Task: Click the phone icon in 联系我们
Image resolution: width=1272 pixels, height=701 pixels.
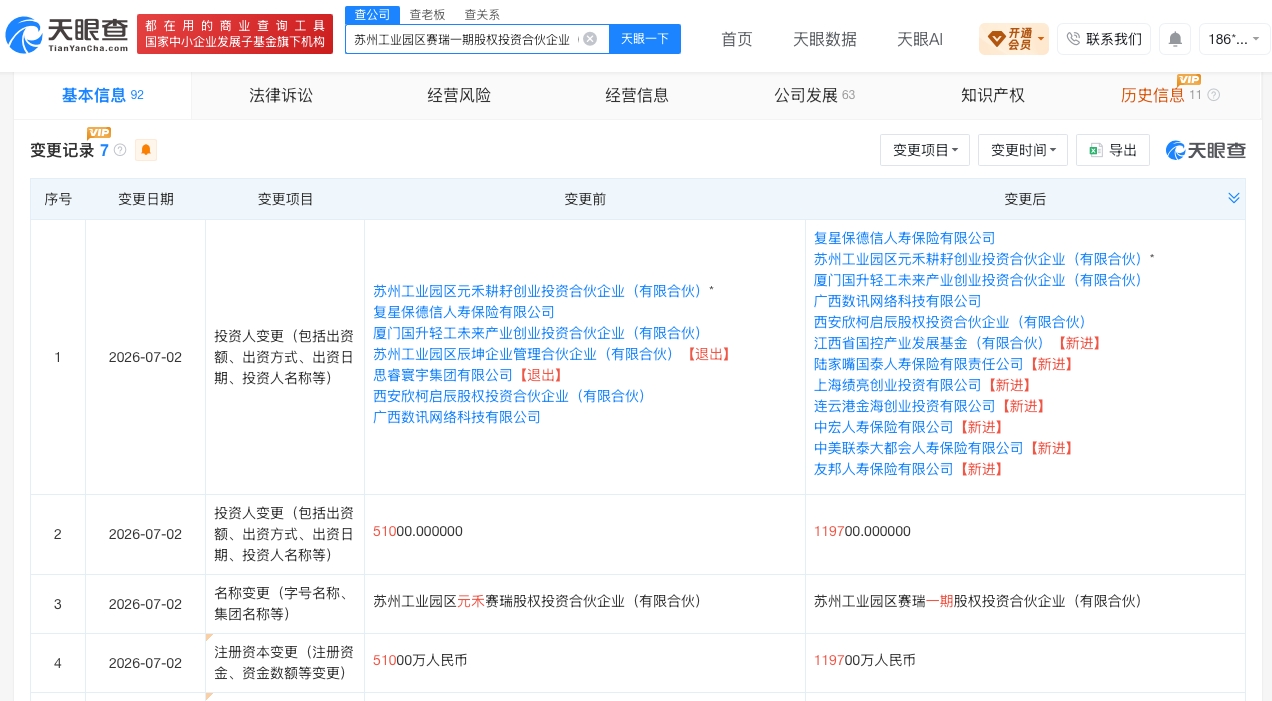Action: pos(1073,39)
